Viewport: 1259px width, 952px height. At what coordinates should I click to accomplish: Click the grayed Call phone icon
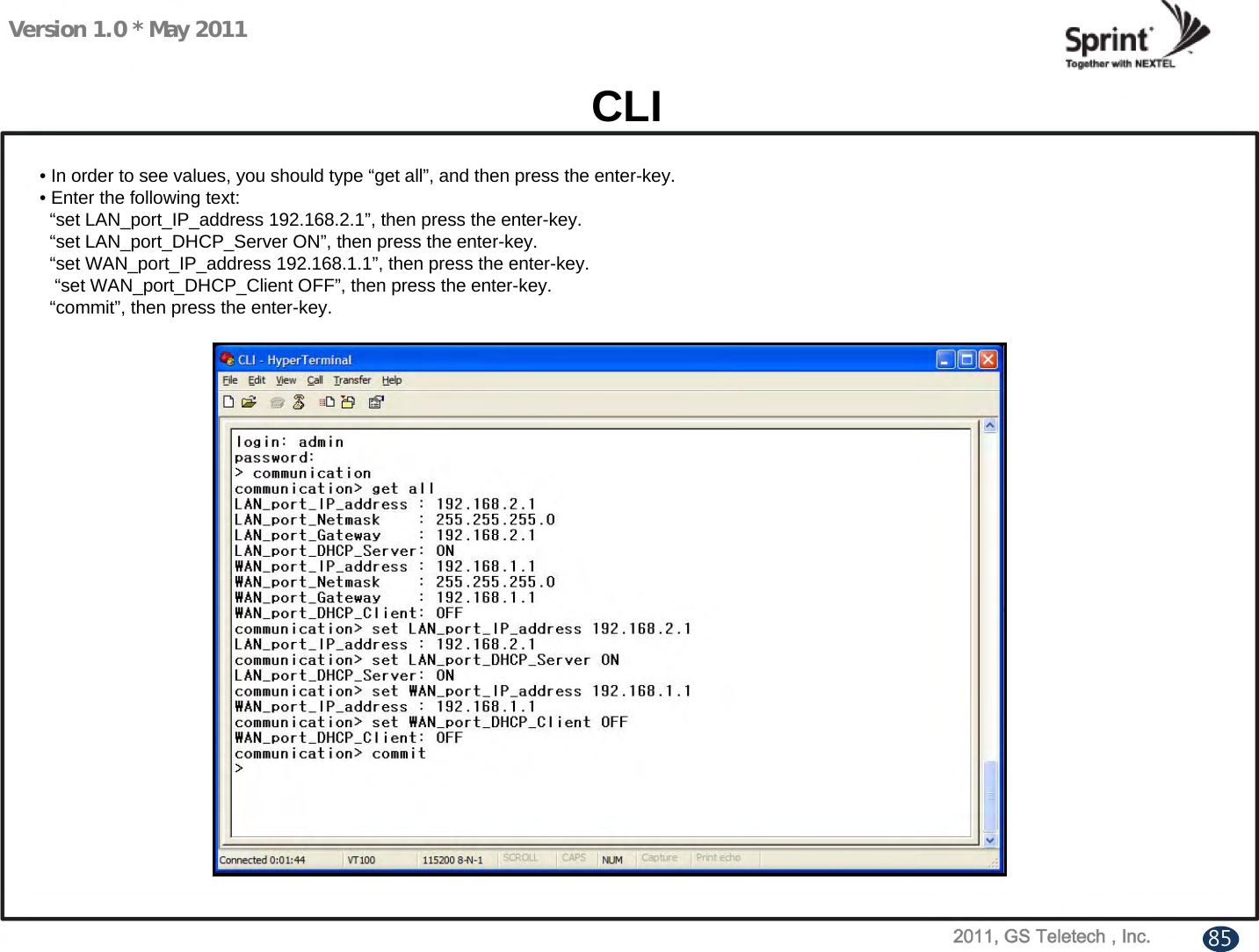(277, 402)
